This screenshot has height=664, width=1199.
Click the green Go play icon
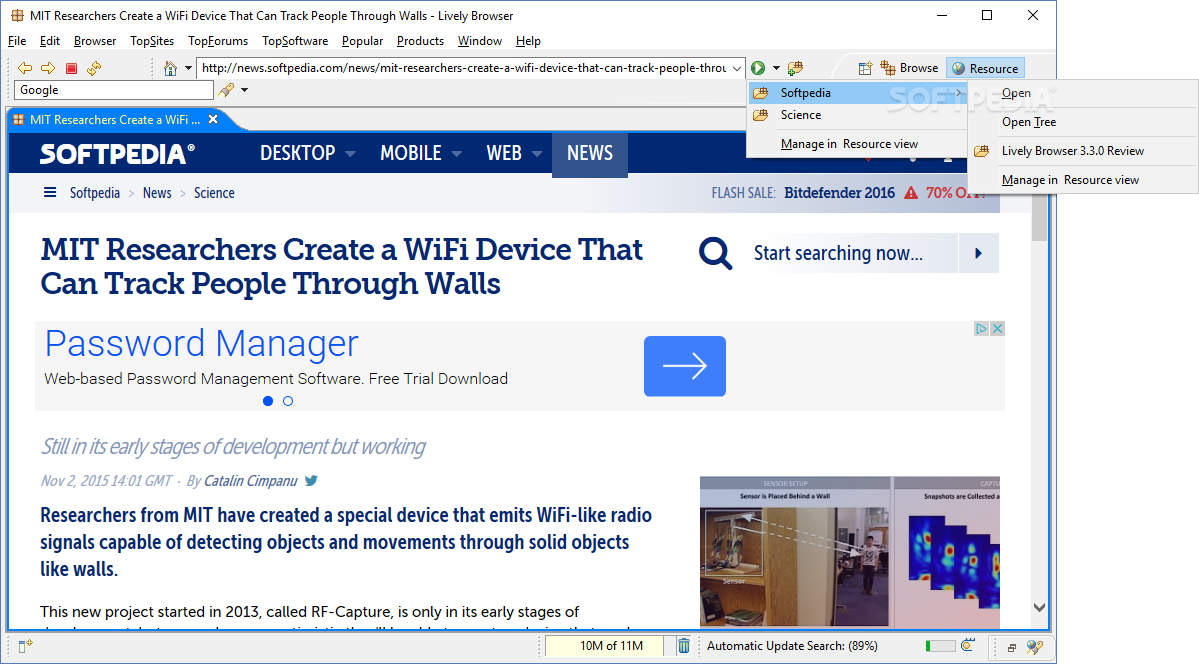tap(758, 68)
